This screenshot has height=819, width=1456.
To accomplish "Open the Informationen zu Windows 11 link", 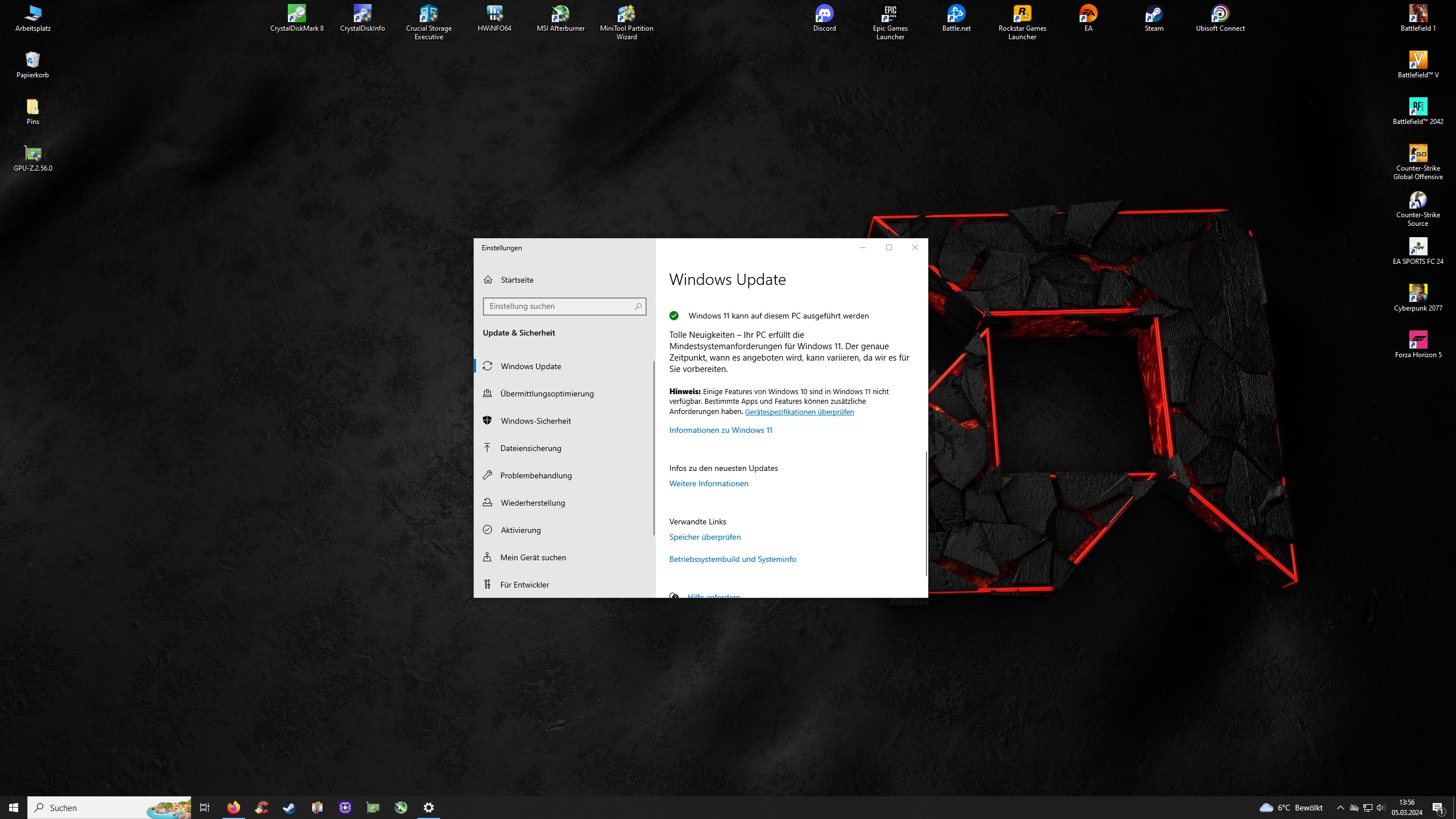I will tap(721, 430).
